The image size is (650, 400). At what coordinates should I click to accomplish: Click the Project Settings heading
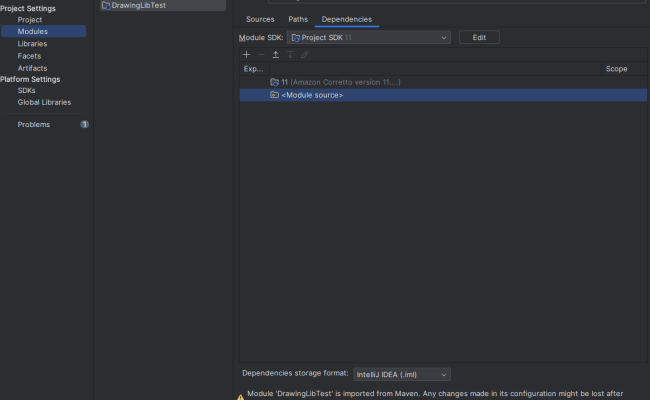pos(28,8)
